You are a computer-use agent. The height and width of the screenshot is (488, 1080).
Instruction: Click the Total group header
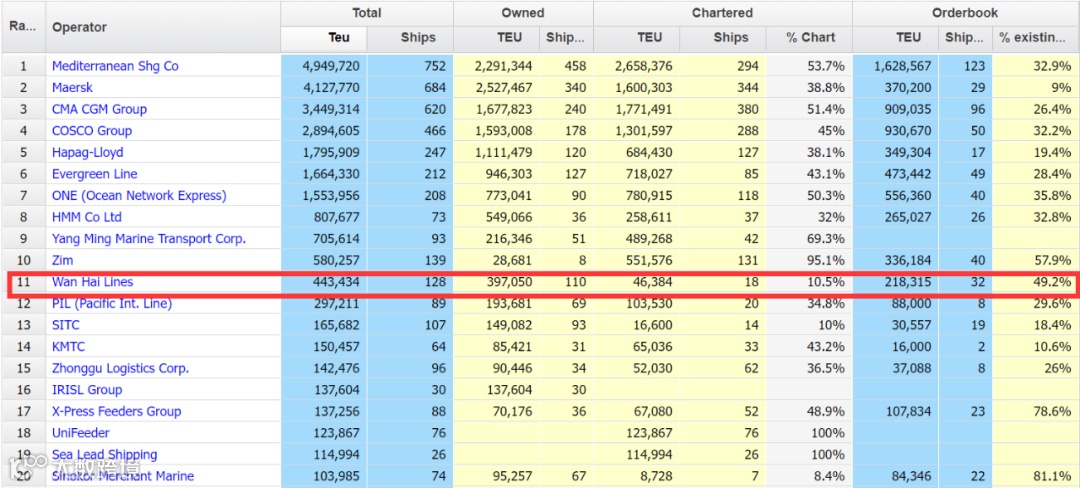(366, 13)
